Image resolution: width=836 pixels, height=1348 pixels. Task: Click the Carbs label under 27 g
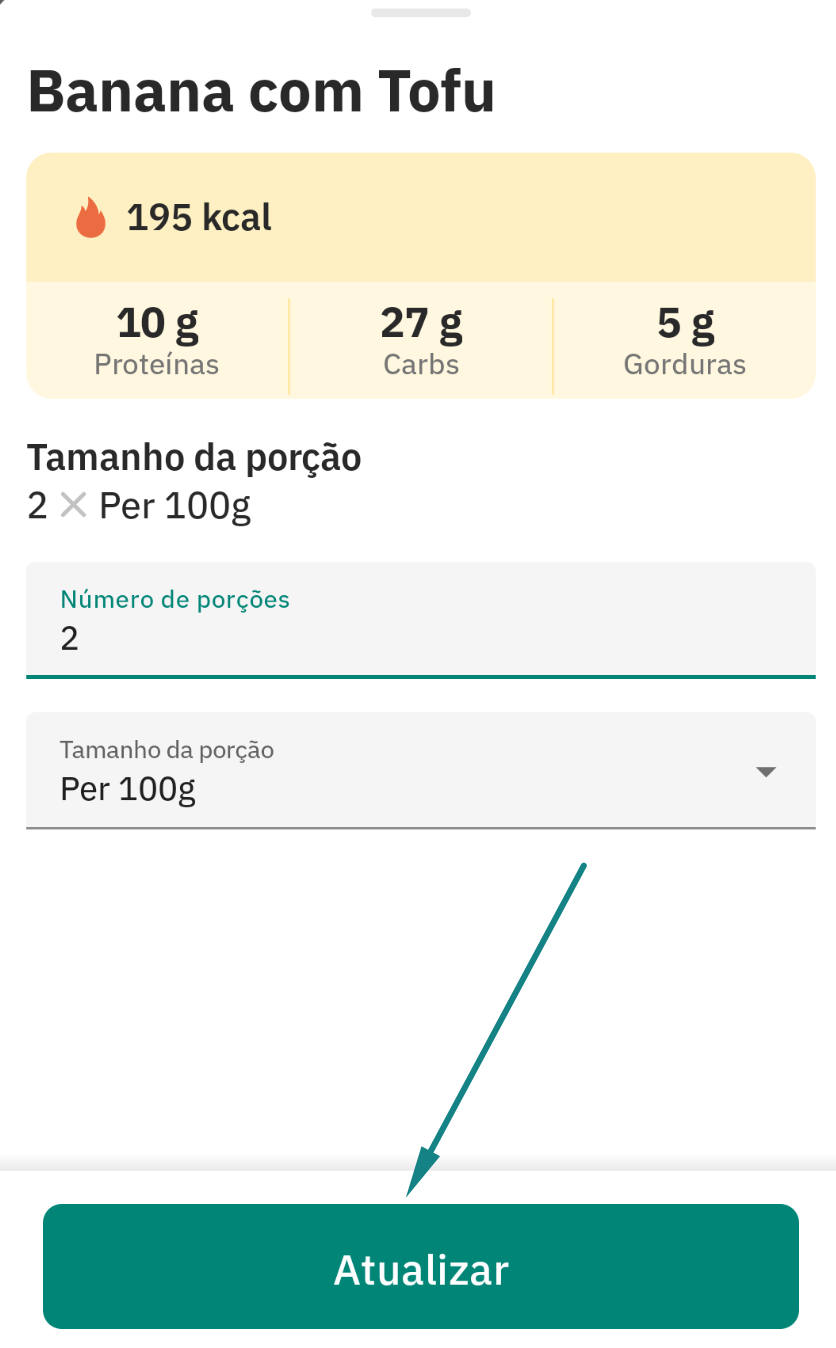click(421, 364)
